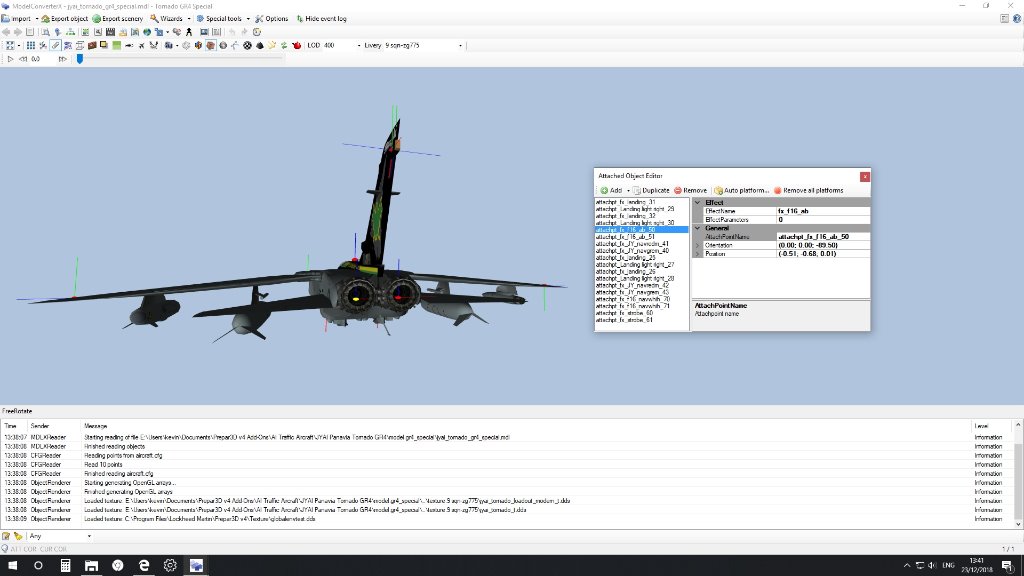Viewport: 1024px width, 576px height.
Task: Select attachpt_fx_strobe_60 in the attachpoint list
Action: 624,313
